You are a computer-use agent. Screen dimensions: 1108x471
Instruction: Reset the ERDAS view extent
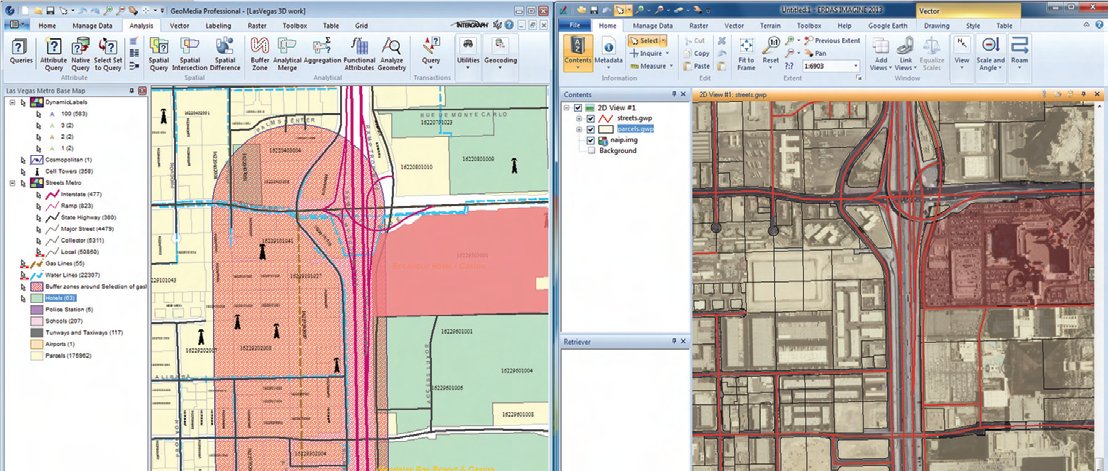pyautogui.click(x=771, y=51)
